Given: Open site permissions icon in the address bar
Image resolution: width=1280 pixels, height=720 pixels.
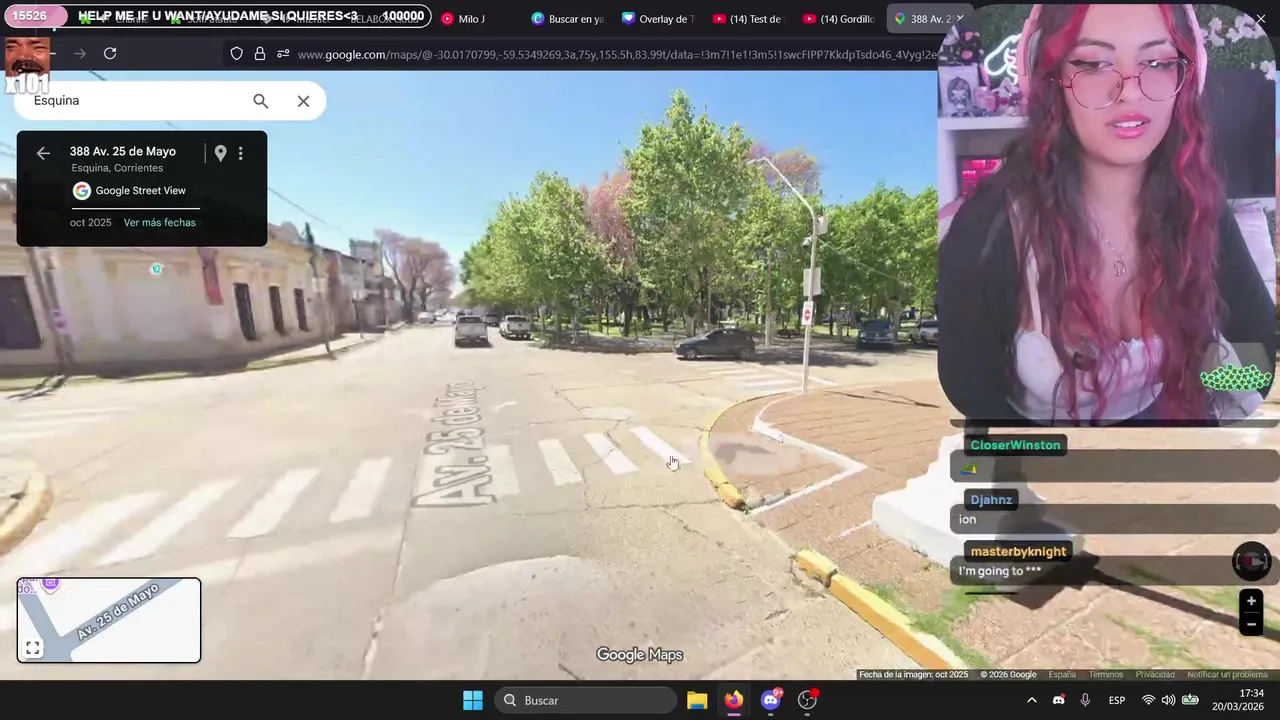Looking at the screenshot, I should (283, 54).
